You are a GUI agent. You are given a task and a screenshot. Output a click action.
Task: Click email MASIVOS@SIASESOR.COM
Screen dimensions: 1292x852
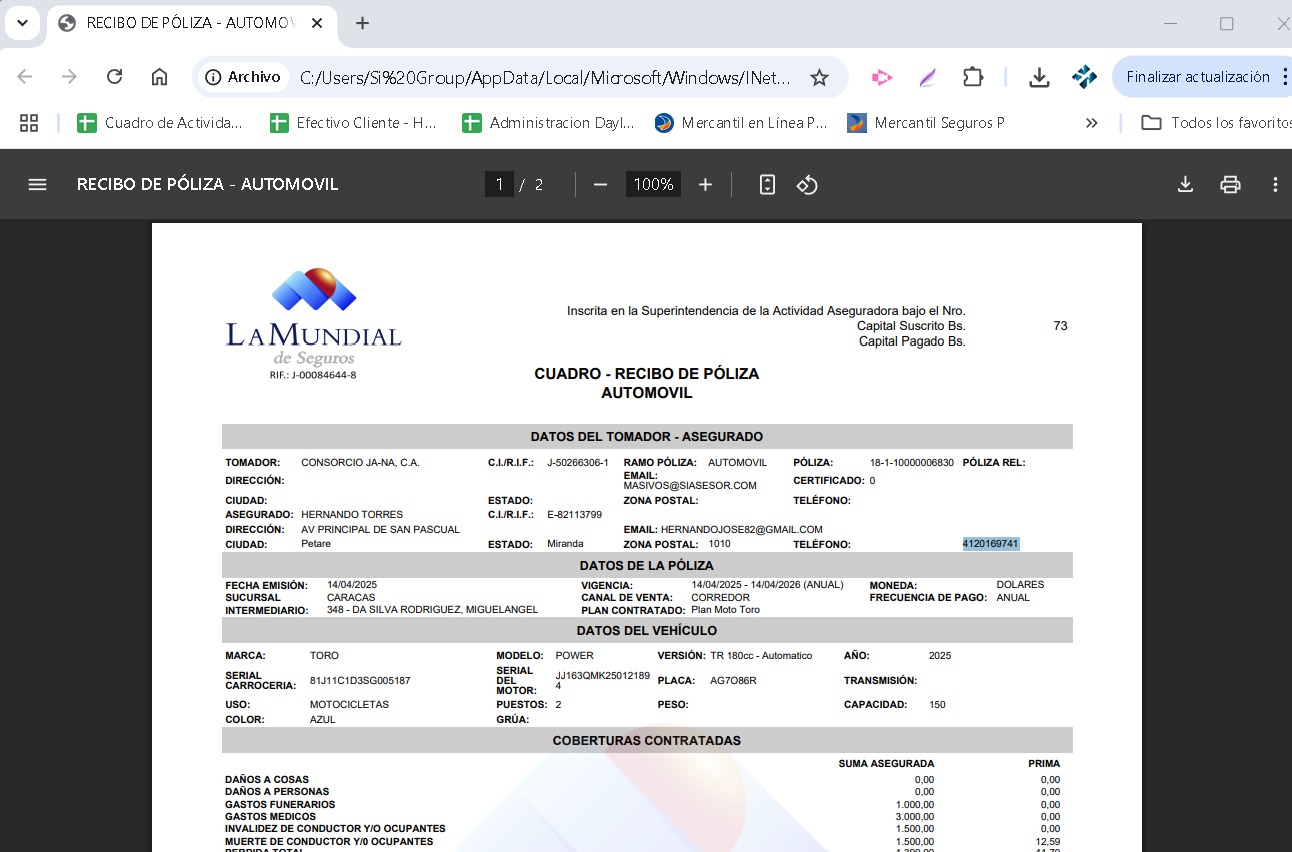(x=690, y=486)
